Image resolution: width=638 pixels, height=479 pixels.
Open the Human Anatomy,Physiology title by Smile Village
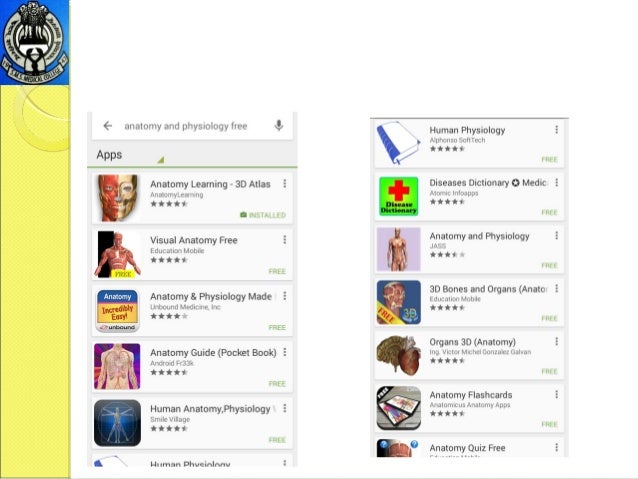click(x=210, y=409)
